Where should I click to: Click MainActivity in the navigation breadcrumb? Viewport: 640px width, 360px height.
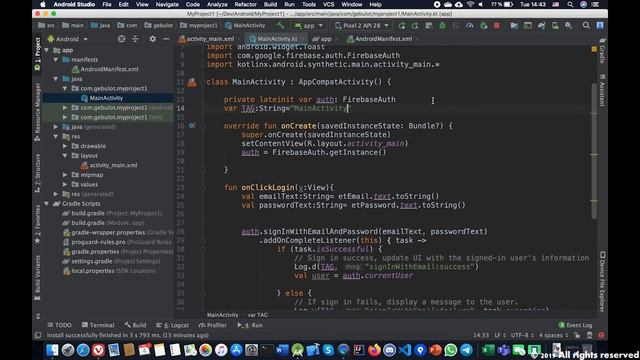click(x=245, y=25)
